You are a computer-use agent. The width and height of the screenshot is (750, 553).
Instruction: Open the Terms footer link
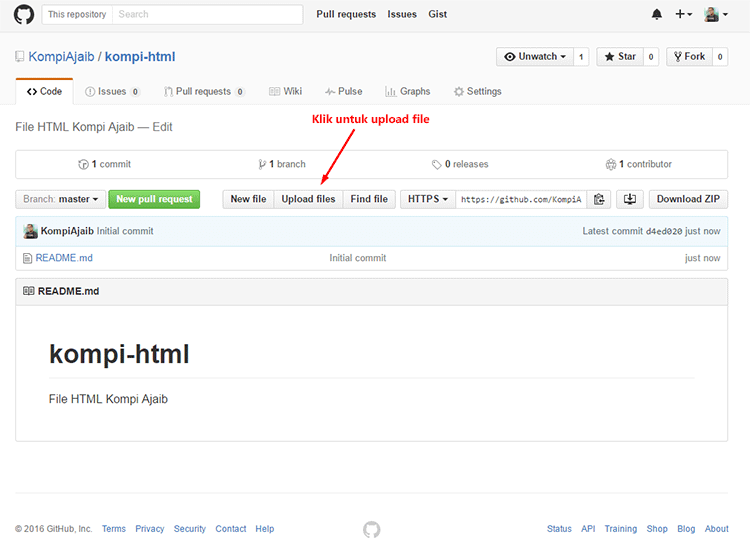tap(114, 529)
